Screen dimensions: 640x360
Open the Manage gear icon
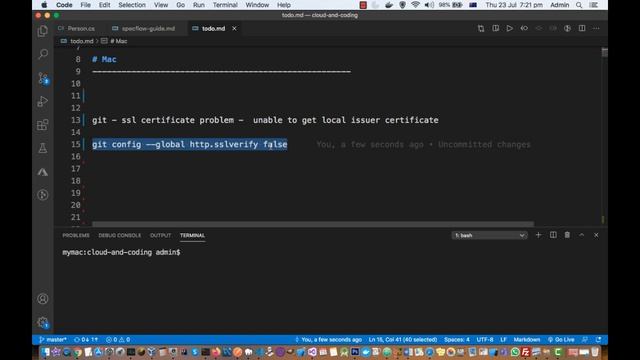[x=43, y=322]
